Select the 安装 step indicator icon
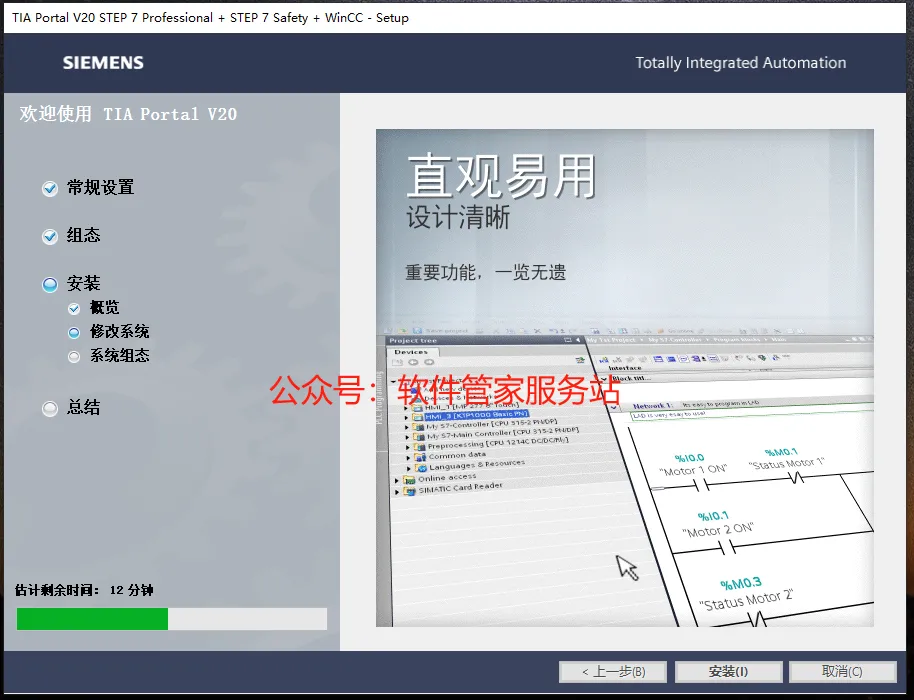 50,284
